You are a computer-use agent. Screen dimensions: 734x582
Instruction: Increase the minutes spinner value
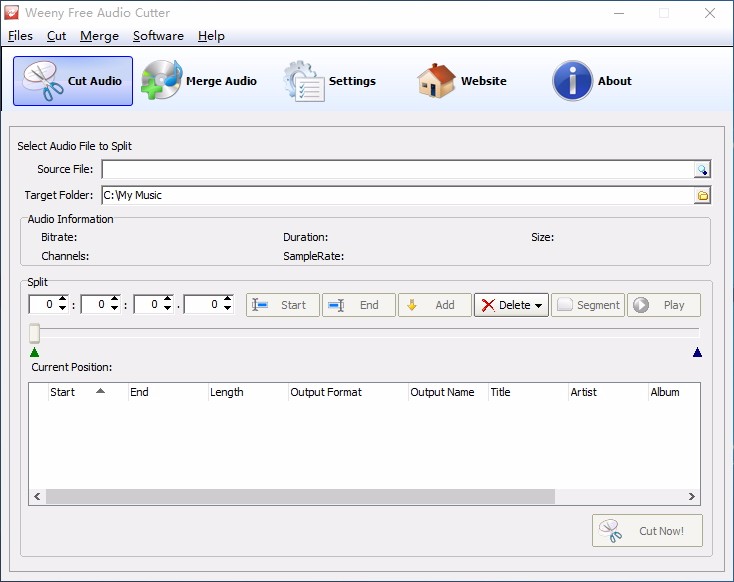point(115,299)
